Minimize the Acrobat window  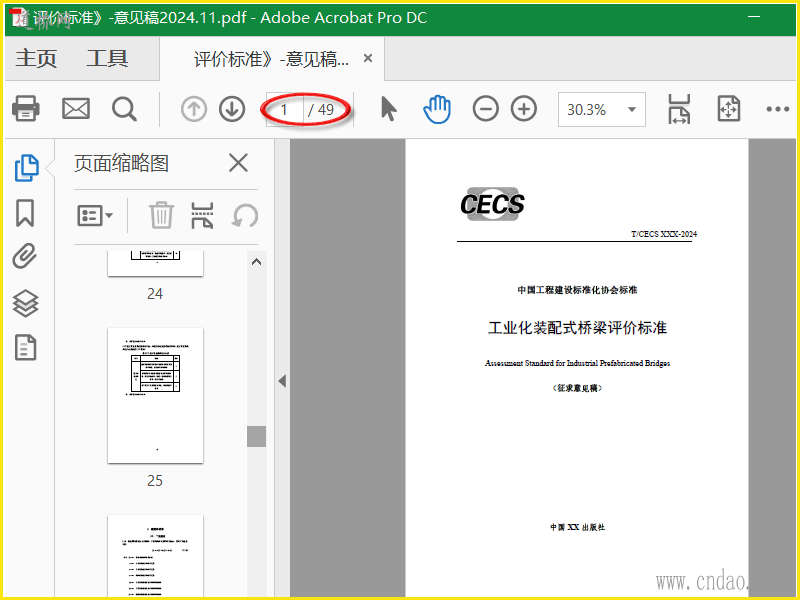point(754,17)
